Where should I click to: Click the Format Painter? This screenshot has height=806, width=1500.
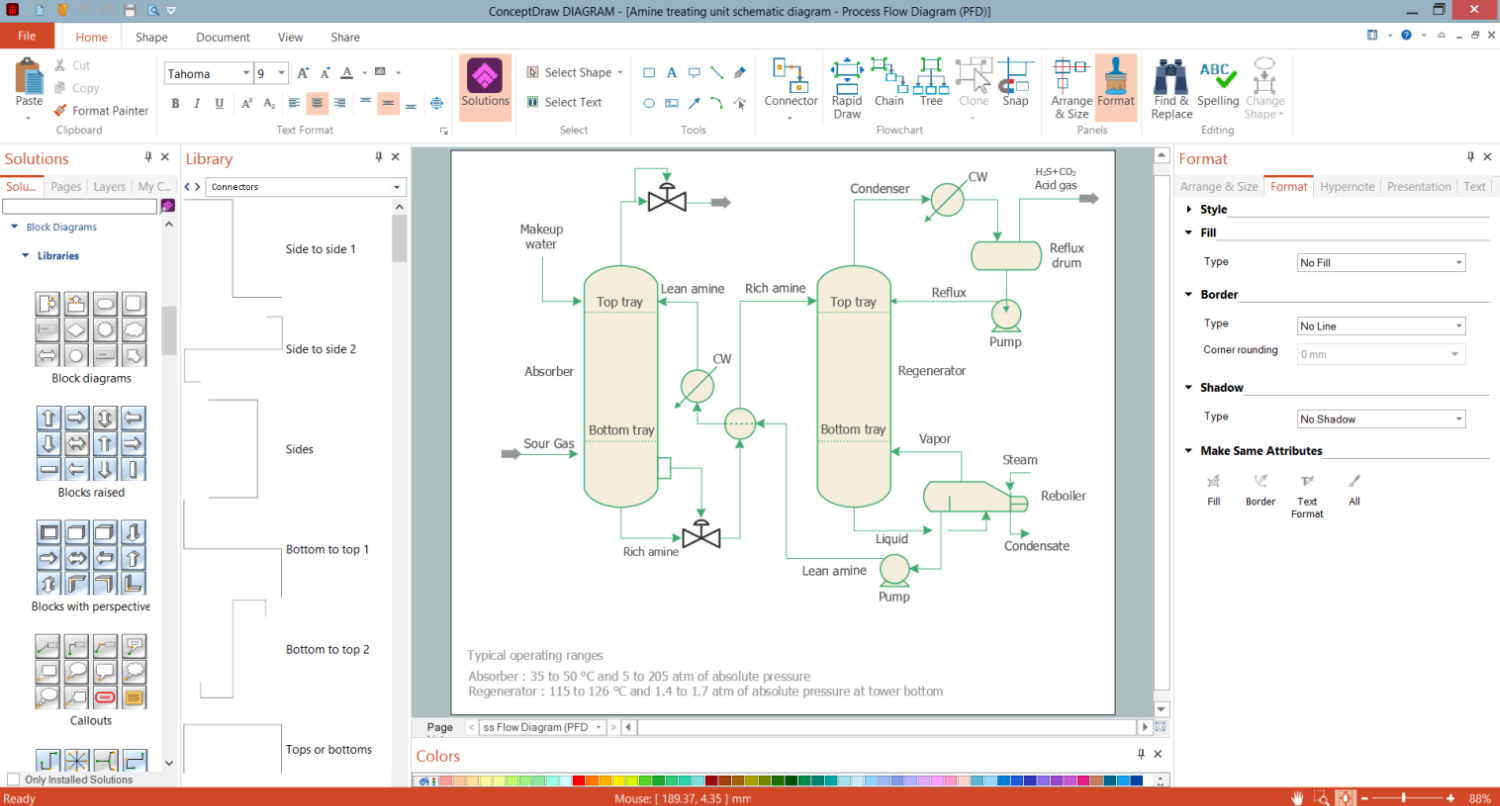[x=101, y=111]
